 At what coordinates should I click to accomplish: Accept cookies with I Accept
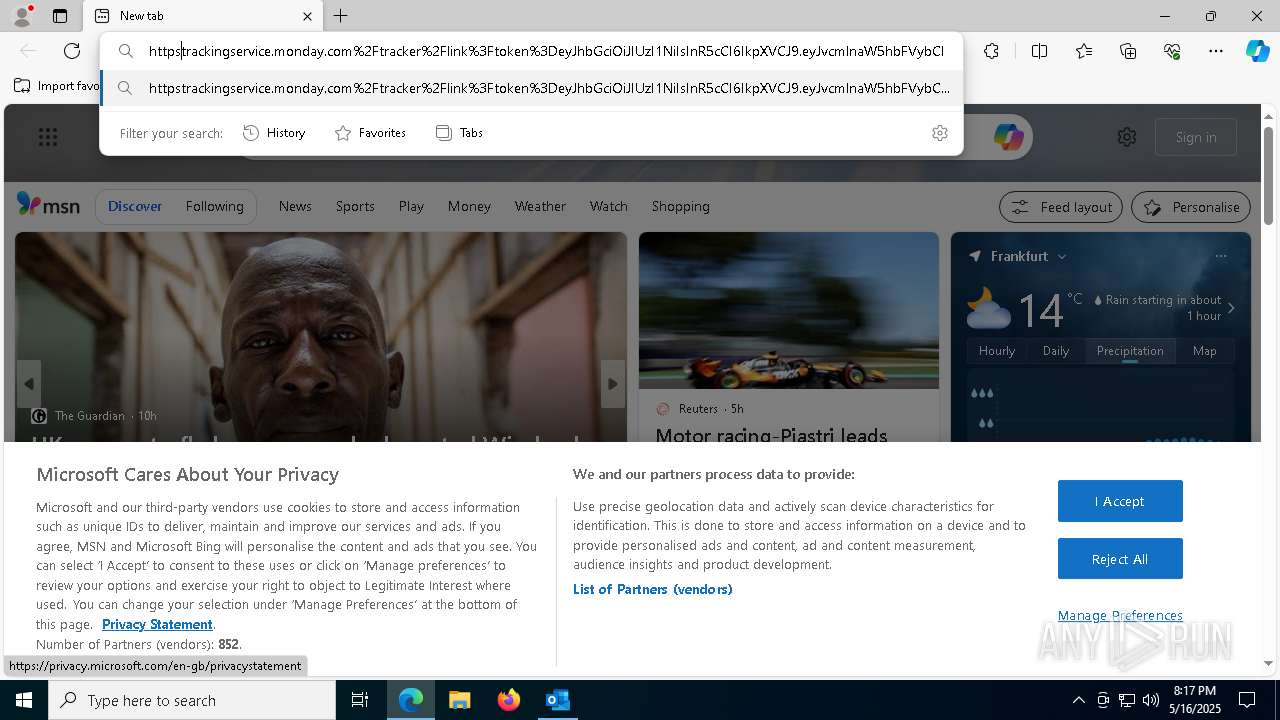pos(1120,501)
